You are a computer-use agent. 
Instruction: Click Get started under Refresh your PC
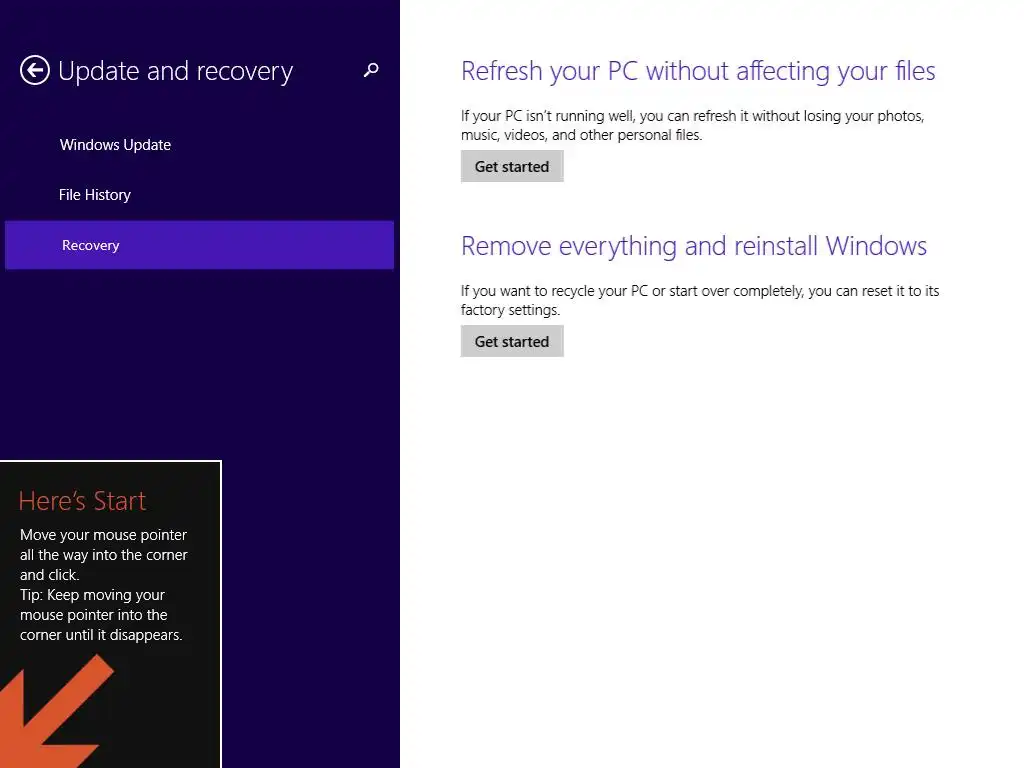tap(512, 167)
